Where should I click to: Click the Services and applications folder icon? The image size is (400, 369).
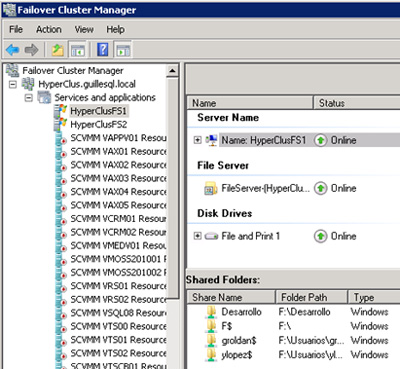(44, 97)
